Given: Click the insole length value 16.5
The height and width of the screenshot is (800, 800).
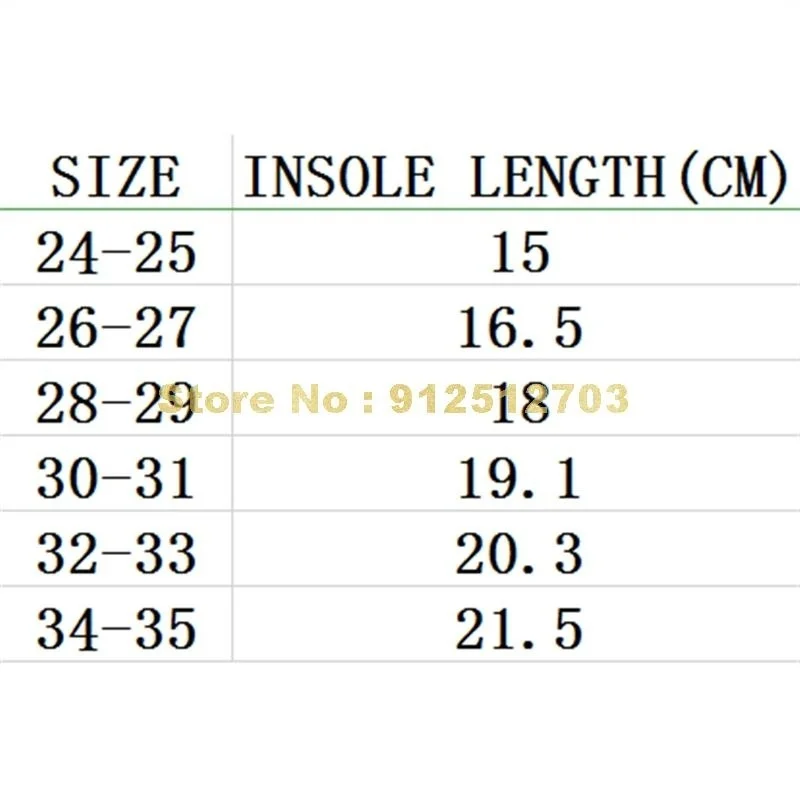Looking at the screenshot, I should (520, 329).
